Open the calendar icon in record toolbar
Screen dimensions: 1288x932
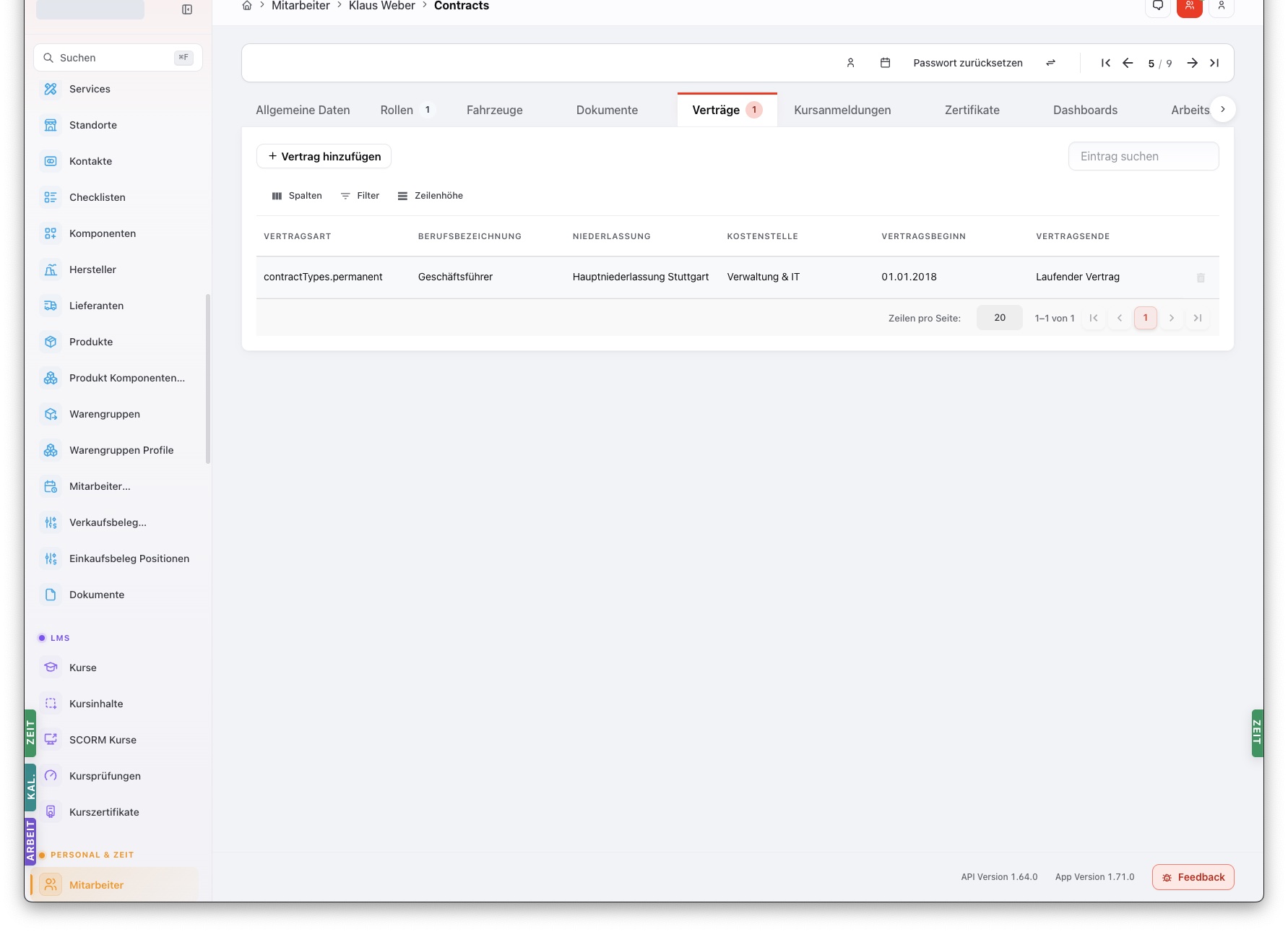click(x=885, y=63)
